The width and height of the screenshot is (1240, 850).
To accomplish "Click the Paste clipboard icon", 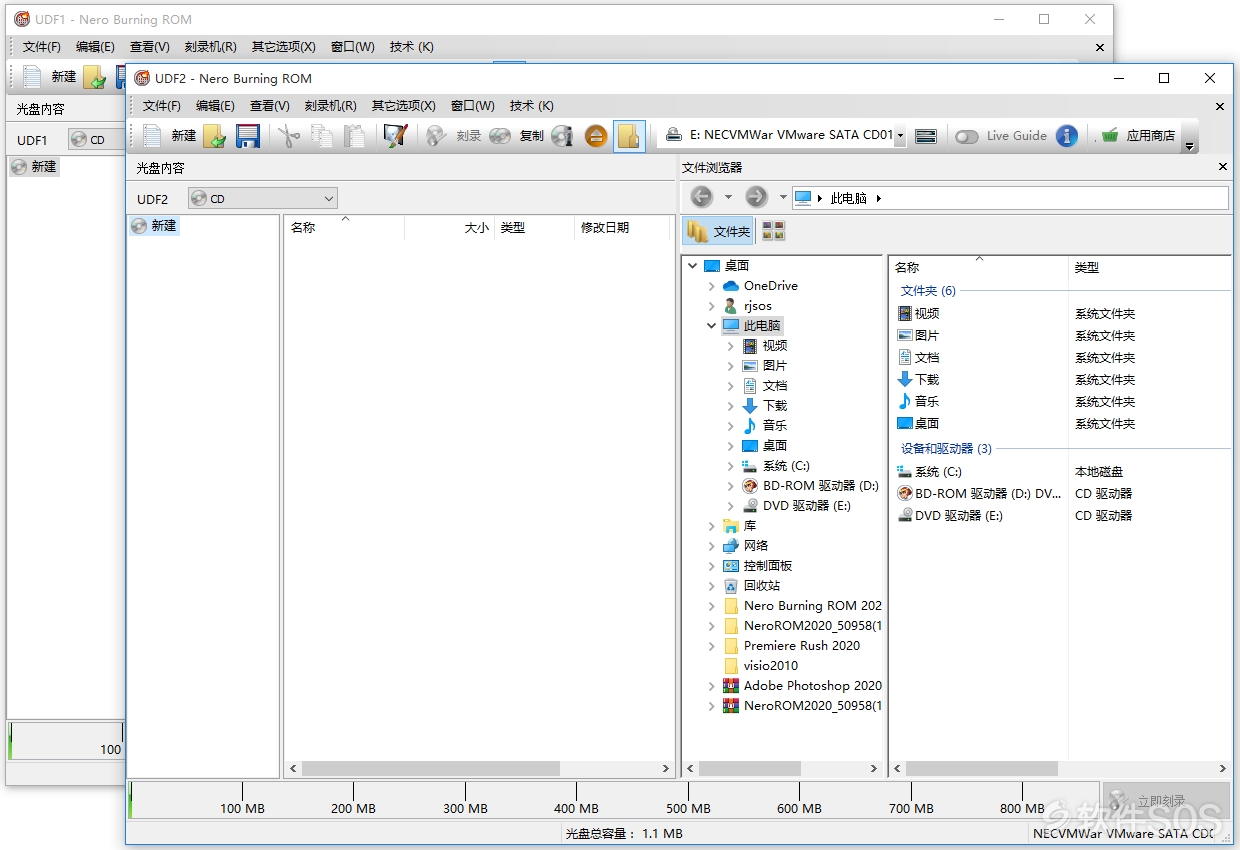I will point(355,136).
